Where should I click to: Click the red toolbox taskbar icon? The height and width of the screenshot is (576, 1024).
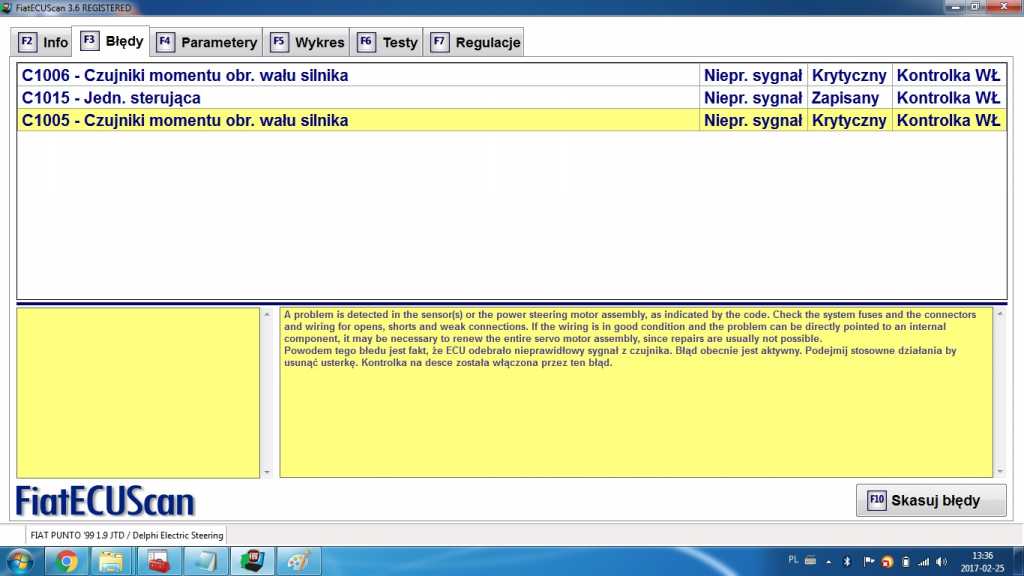[159, 561]
